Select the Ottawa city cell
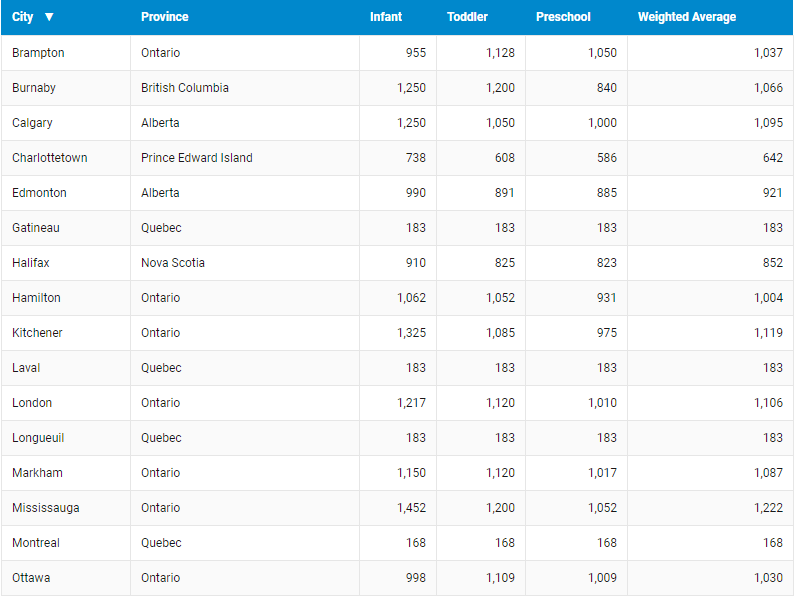795x596 pixels. click(31, 578)
